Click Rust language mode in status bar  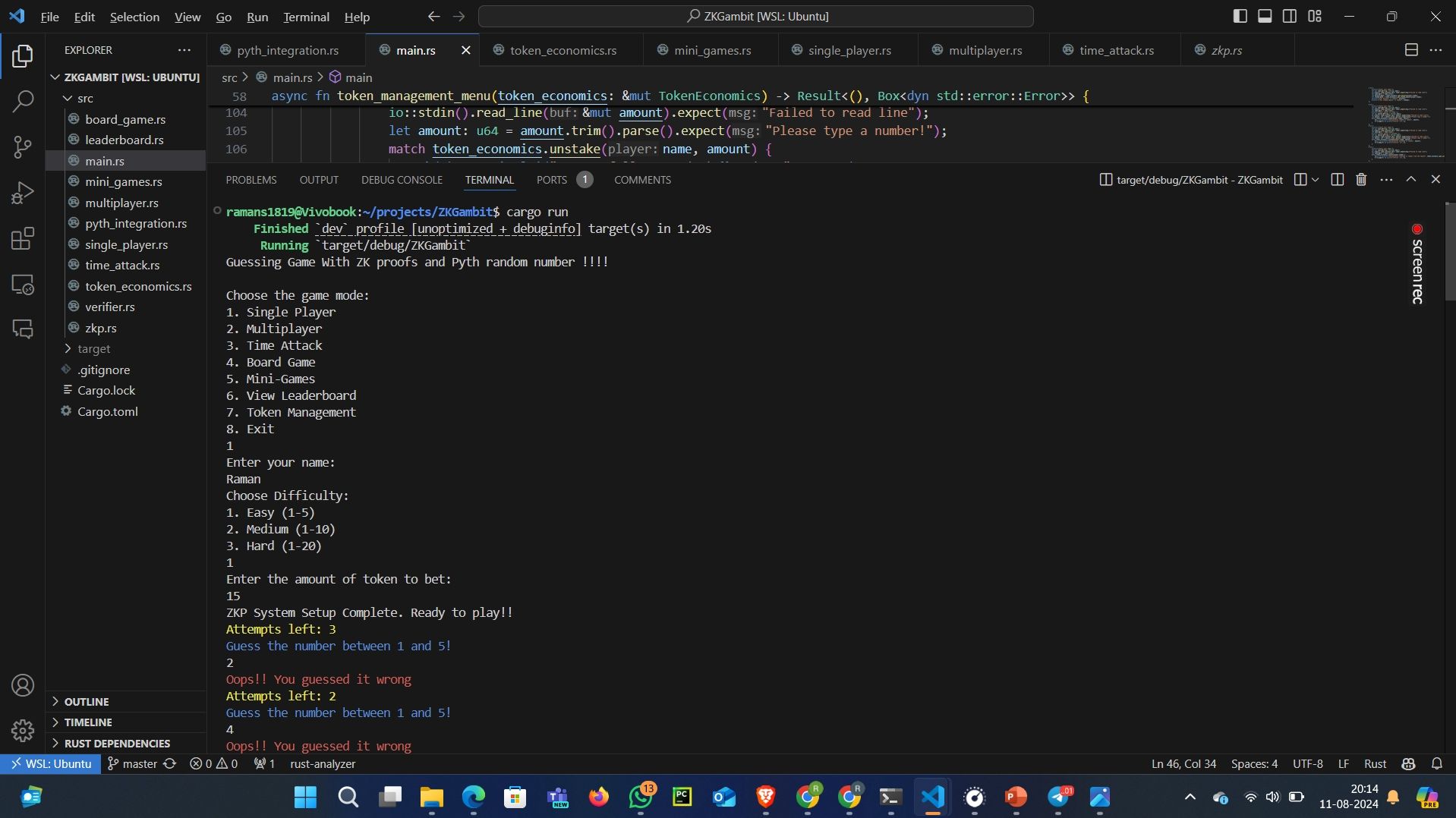click(1375, 764)
